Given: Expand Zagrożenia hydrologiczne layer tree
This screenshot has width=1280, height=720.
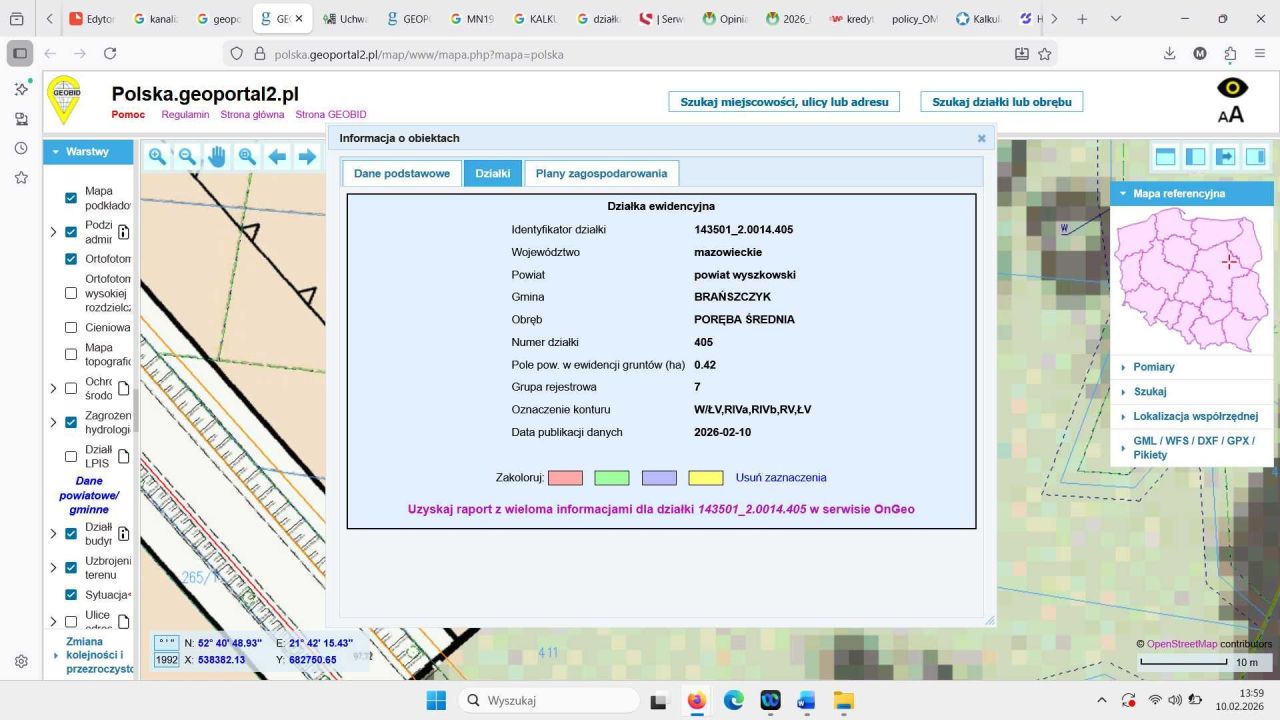Looking at the screenshot, I should pyautogui.click(x=53, y=422).
